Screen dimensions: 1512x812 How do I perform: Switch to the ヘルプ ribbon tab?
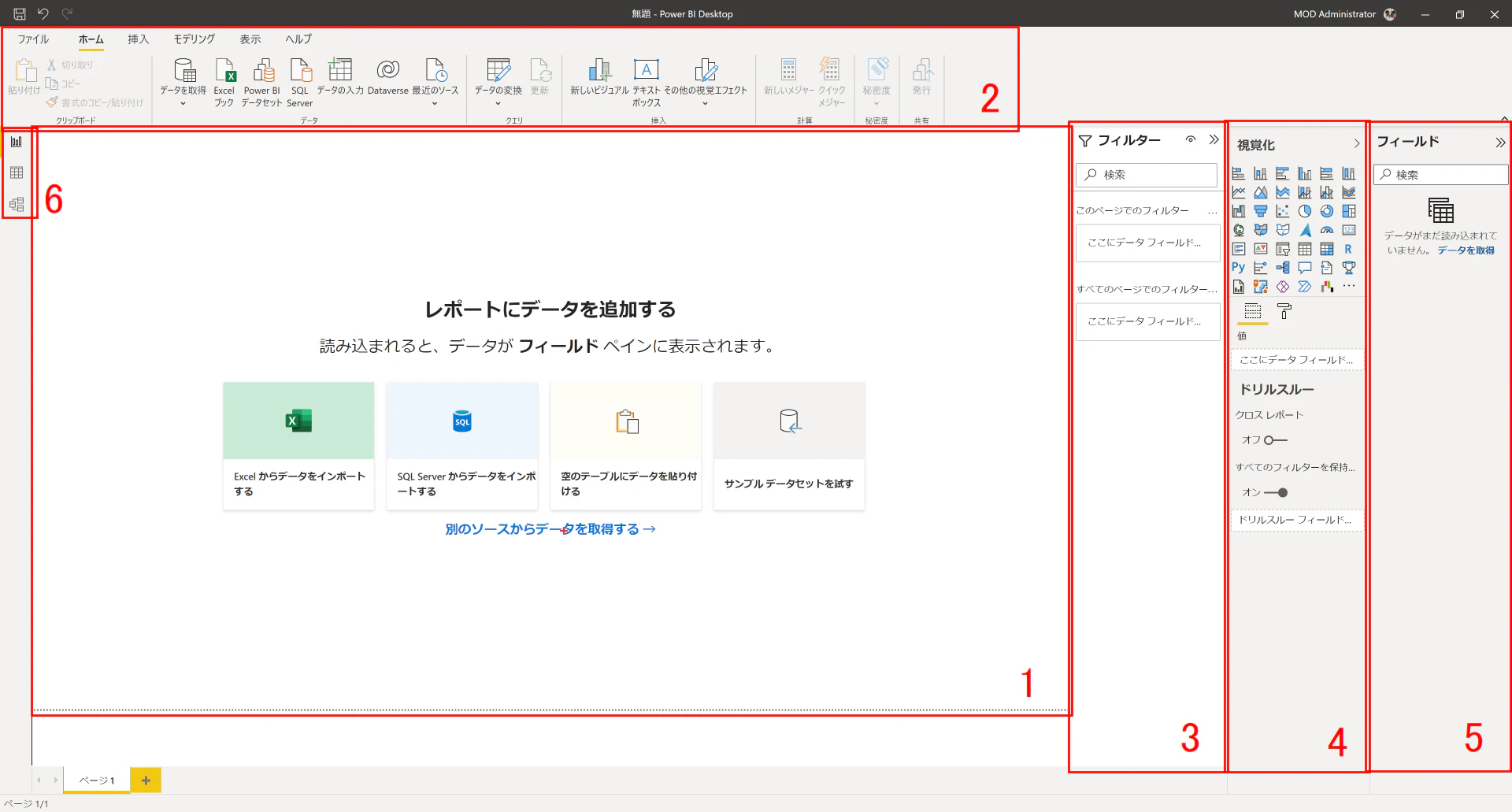[x=298, y=39]
